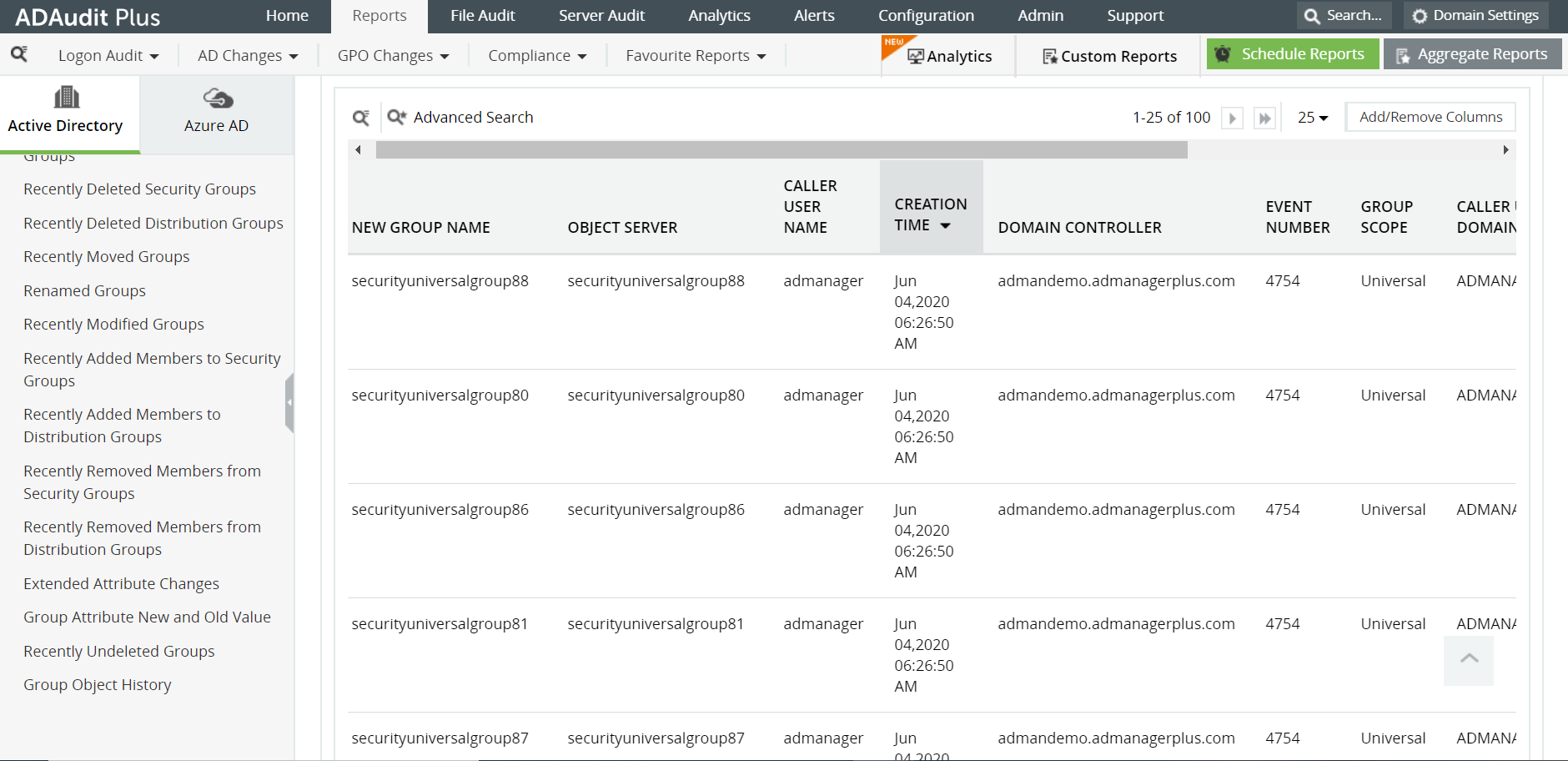Open Group Attribute New and Old Value

tap(147, 617)
